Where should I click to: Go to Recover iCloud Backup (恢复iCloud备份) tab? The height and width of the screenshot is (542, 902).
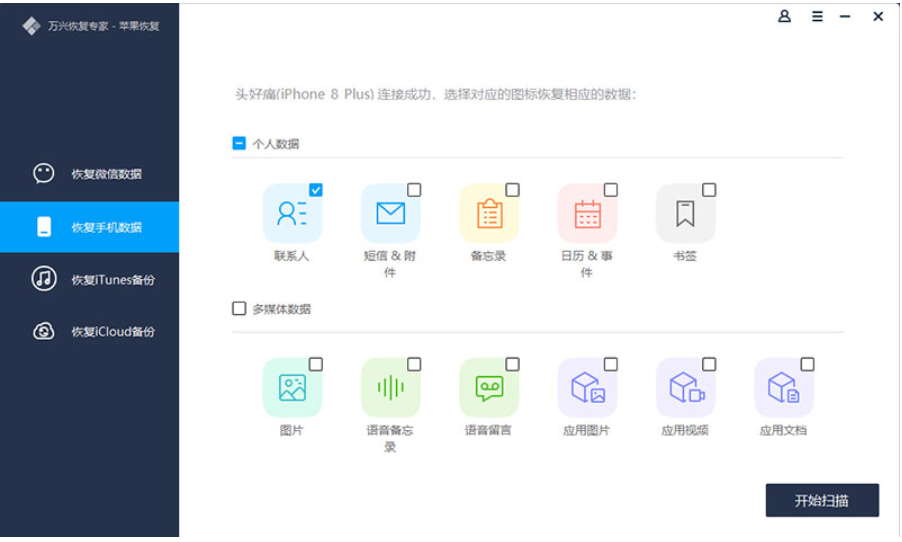pyautogui.click(x=90, y=332)
